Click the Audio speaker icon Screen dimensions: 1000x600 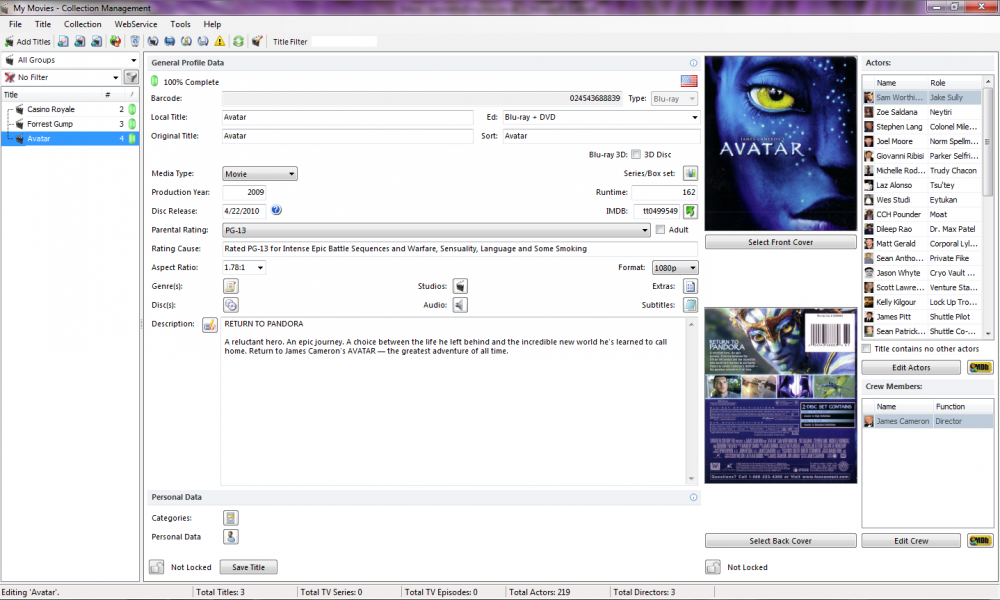(460, 305)
